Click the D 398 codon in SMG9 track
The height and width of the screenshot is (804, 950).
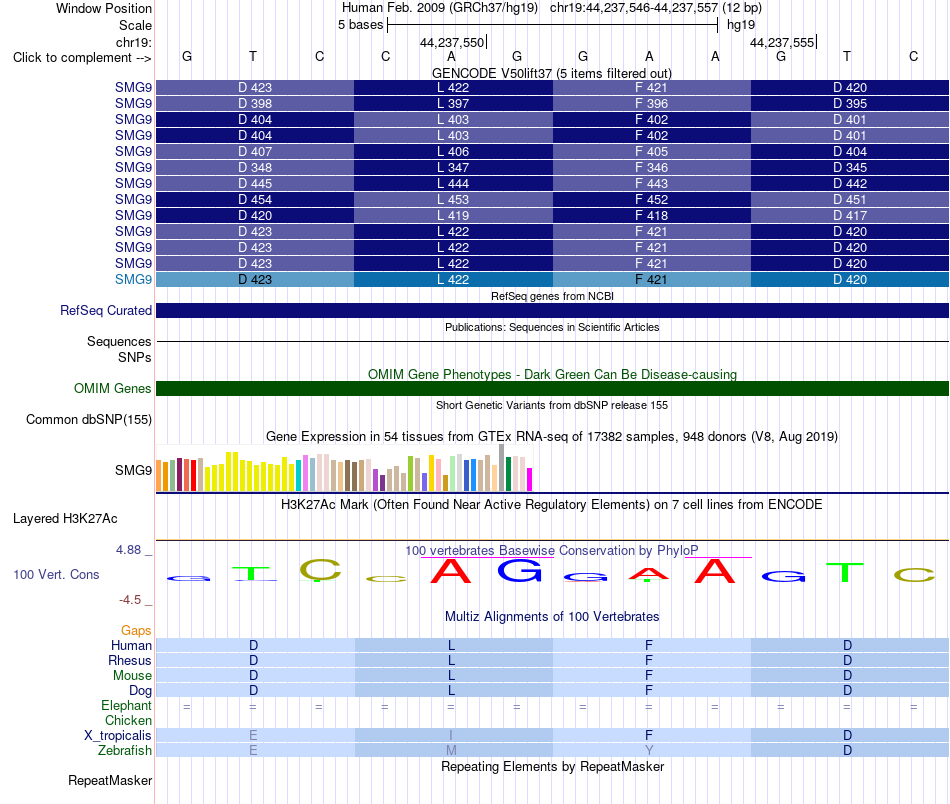pyautogui.click(x=255, y=104)
